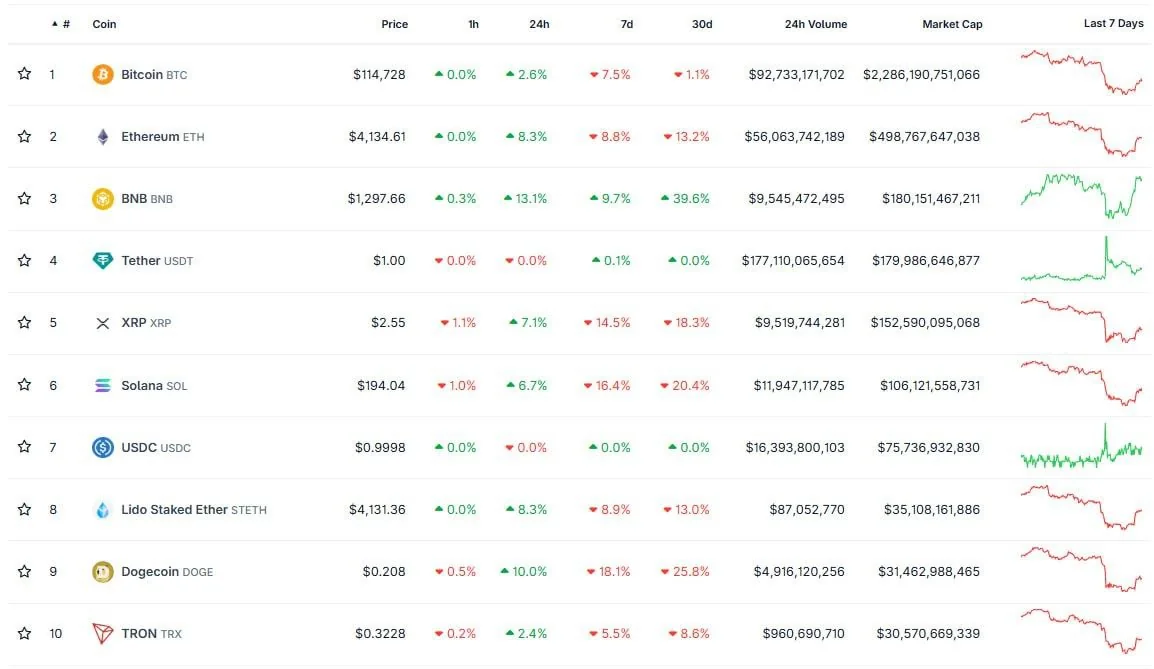Click the XRP logo icon
The height and width of the screenshot is (669, 1154).
(x=102, y=323)
